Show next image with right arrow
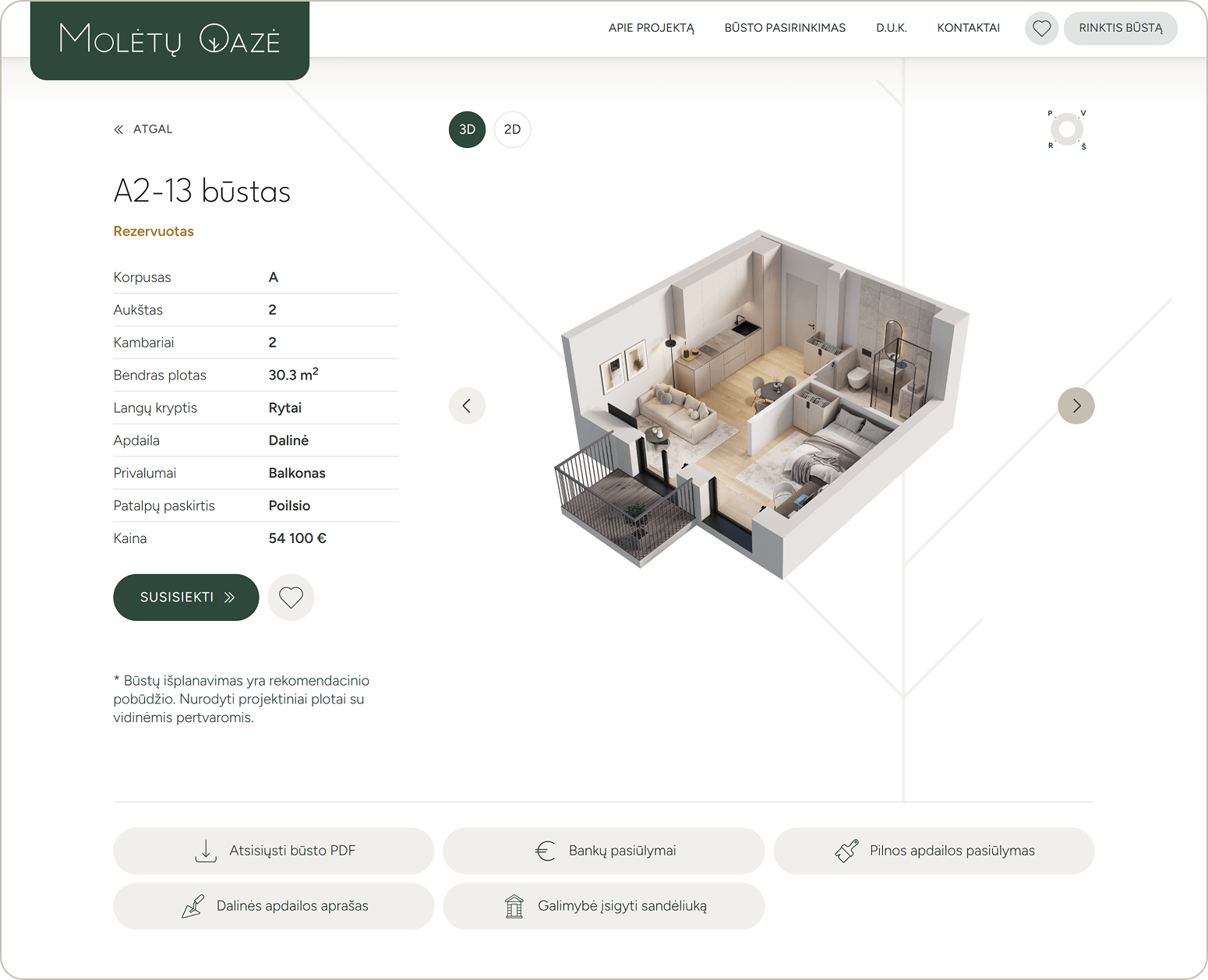The height and width of the screenshot is (980, 1208). [1076, 406]
